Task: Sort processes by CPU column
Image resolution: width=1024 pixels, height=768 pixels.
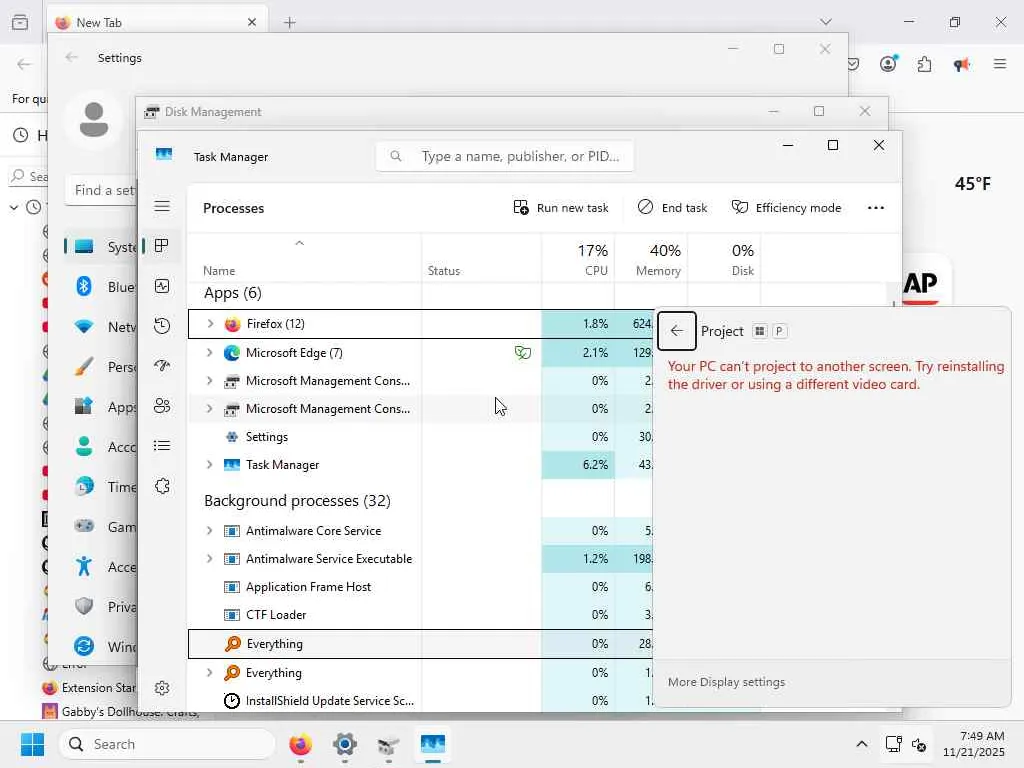Action: pos(579,259)
